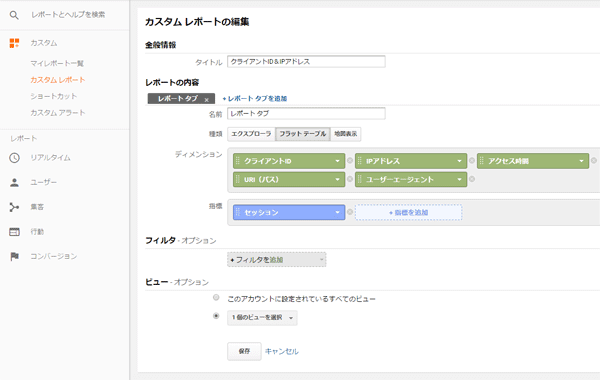
Task: Open the カスタム section icon
Action: click(14, 43)
